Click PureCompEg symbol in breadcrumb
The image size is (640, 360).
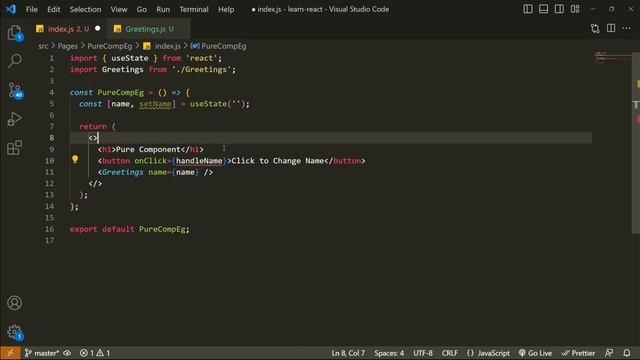[x=219, y=46]
